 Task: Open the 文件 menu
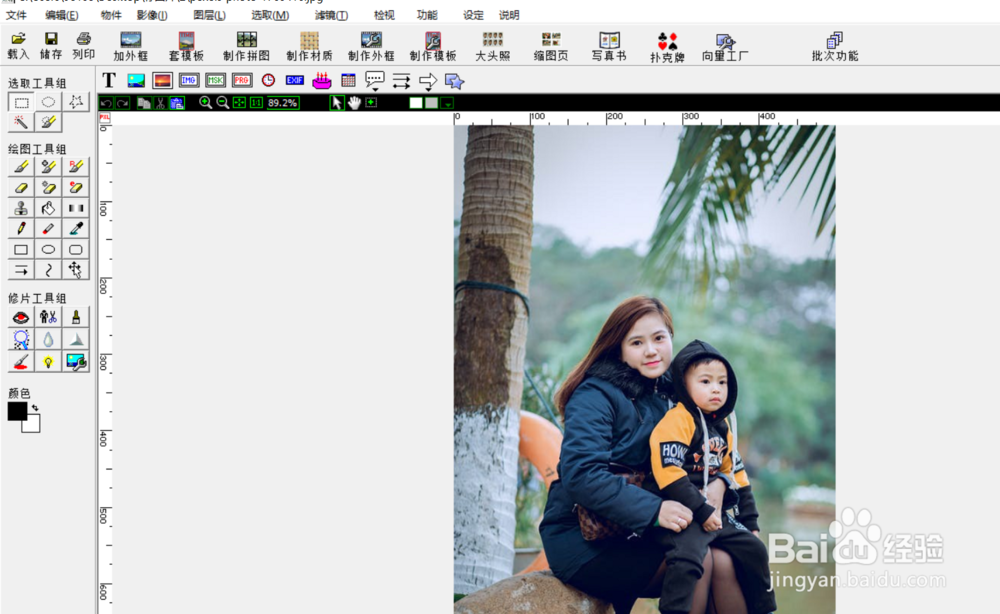click(17, 15)
